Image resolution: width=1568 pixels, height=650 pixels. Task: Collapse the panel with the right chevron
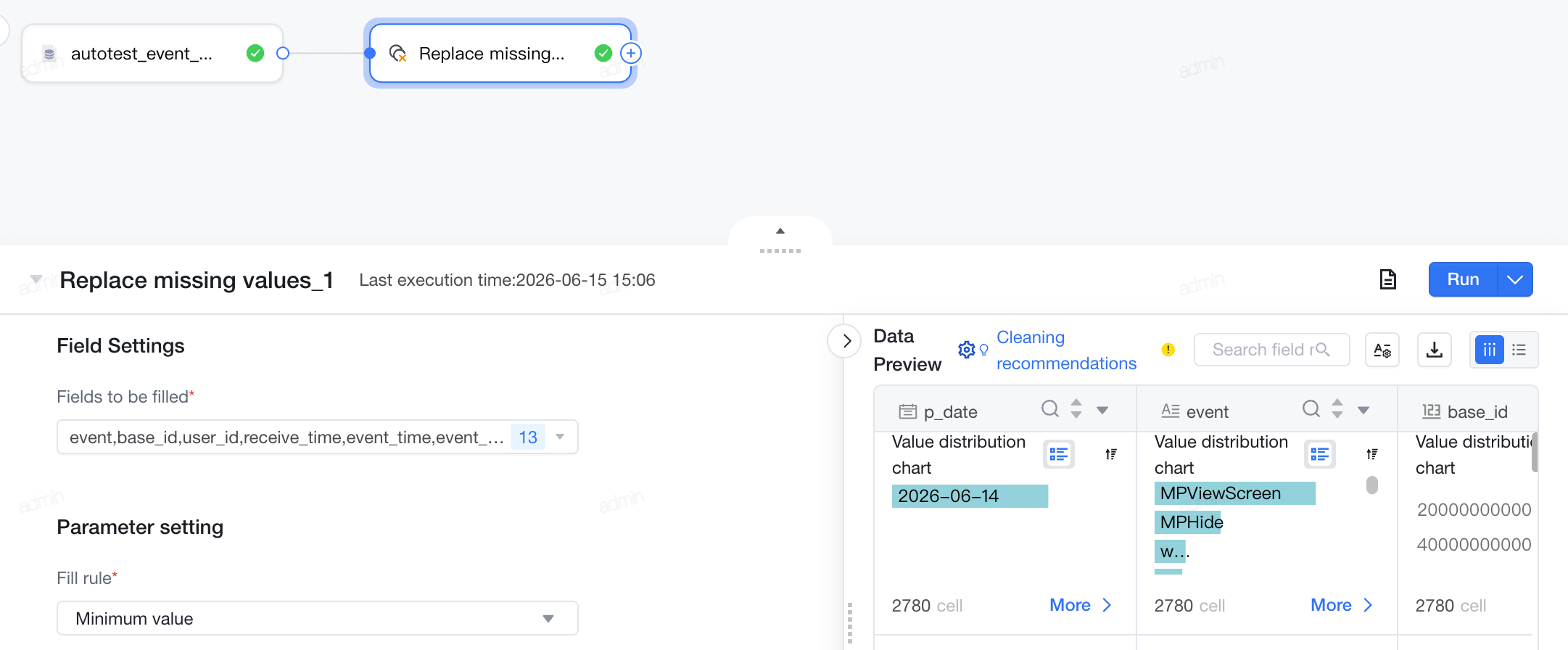[846, 341]
